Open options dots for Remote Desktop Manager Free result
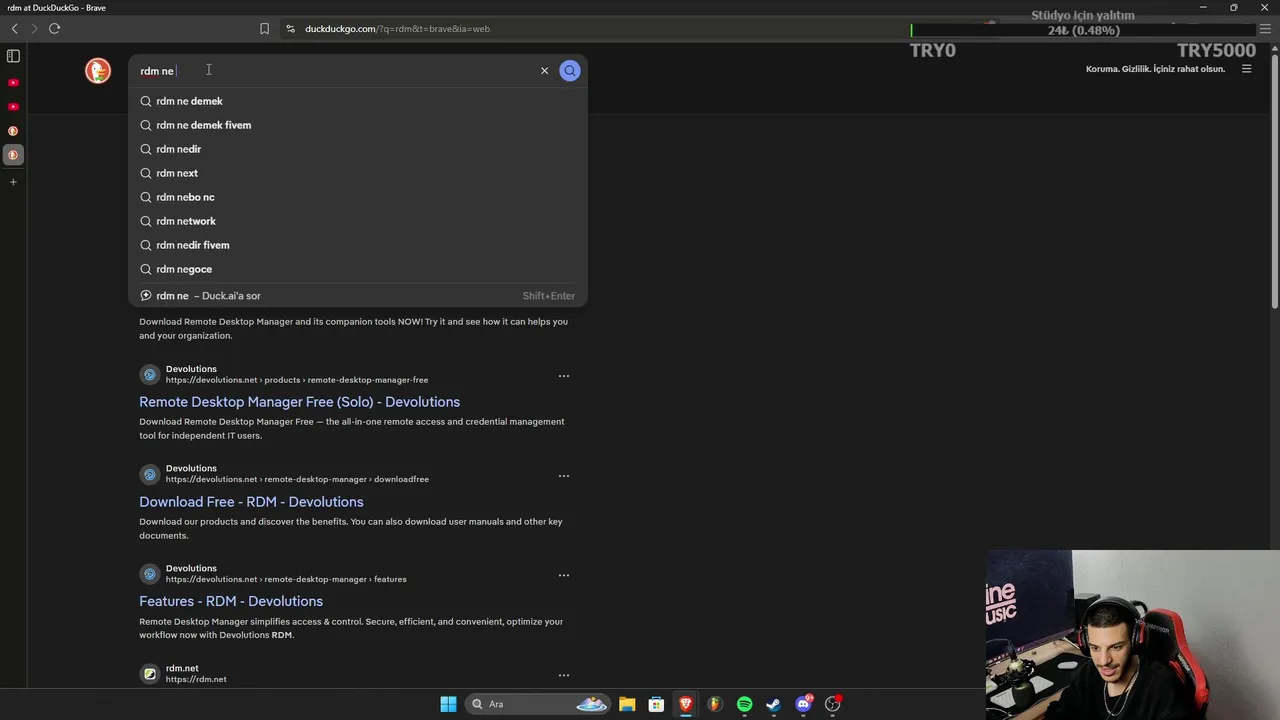 click(564, 376)
